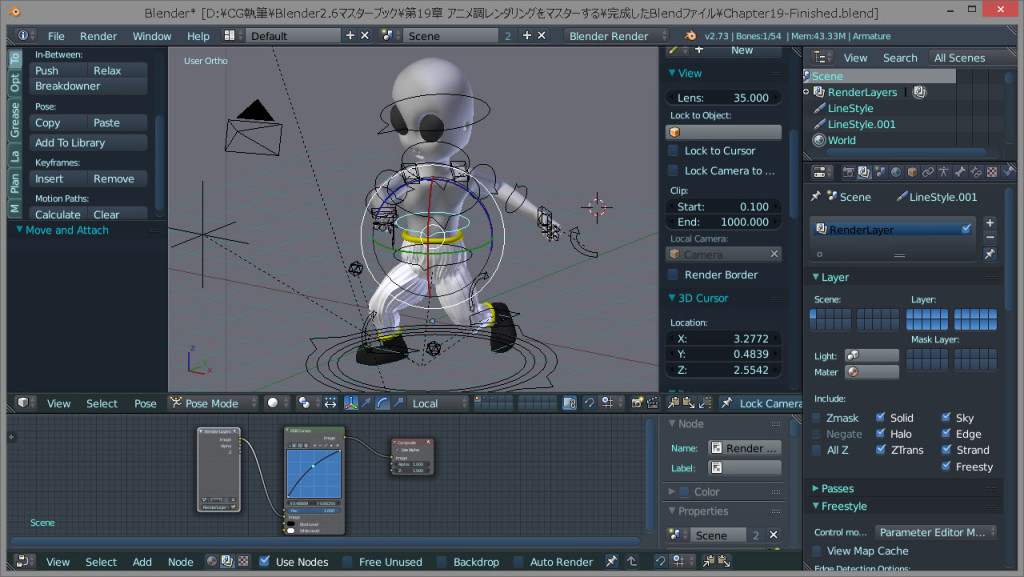Enable the Backdrop checkbox

(443, 562)
